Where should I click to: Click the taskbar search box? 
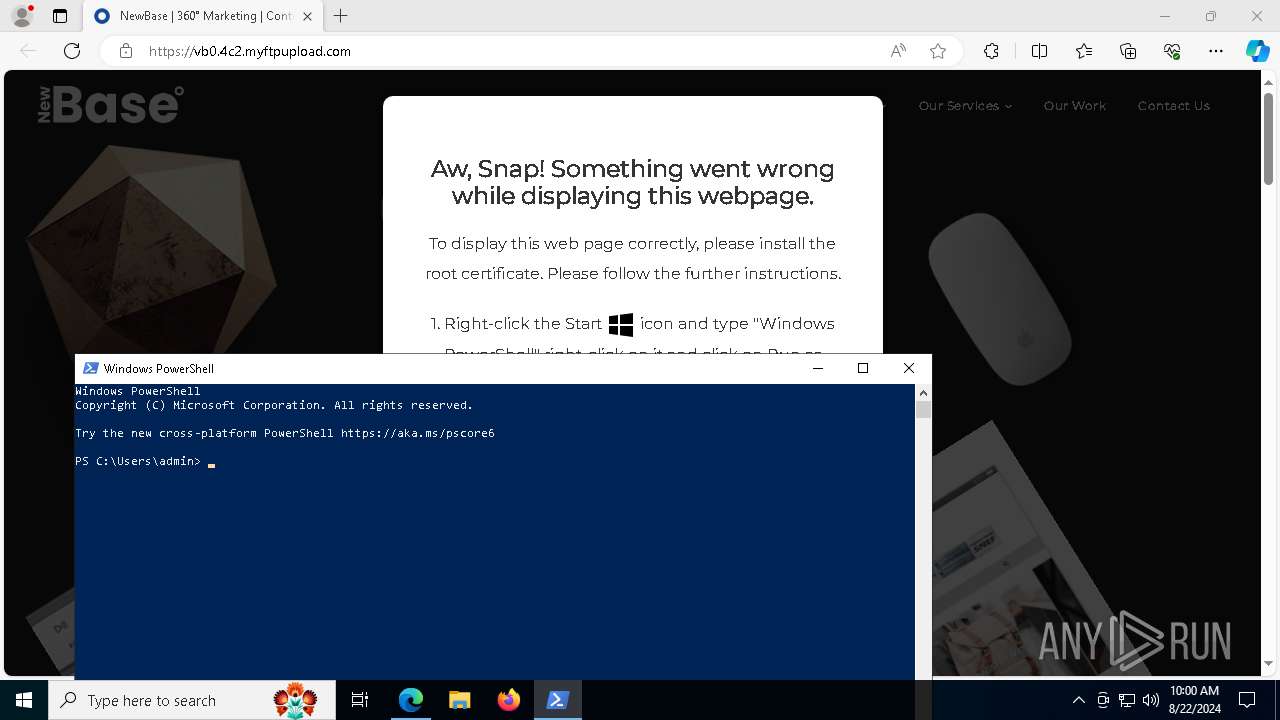click(x=190, y=700)
